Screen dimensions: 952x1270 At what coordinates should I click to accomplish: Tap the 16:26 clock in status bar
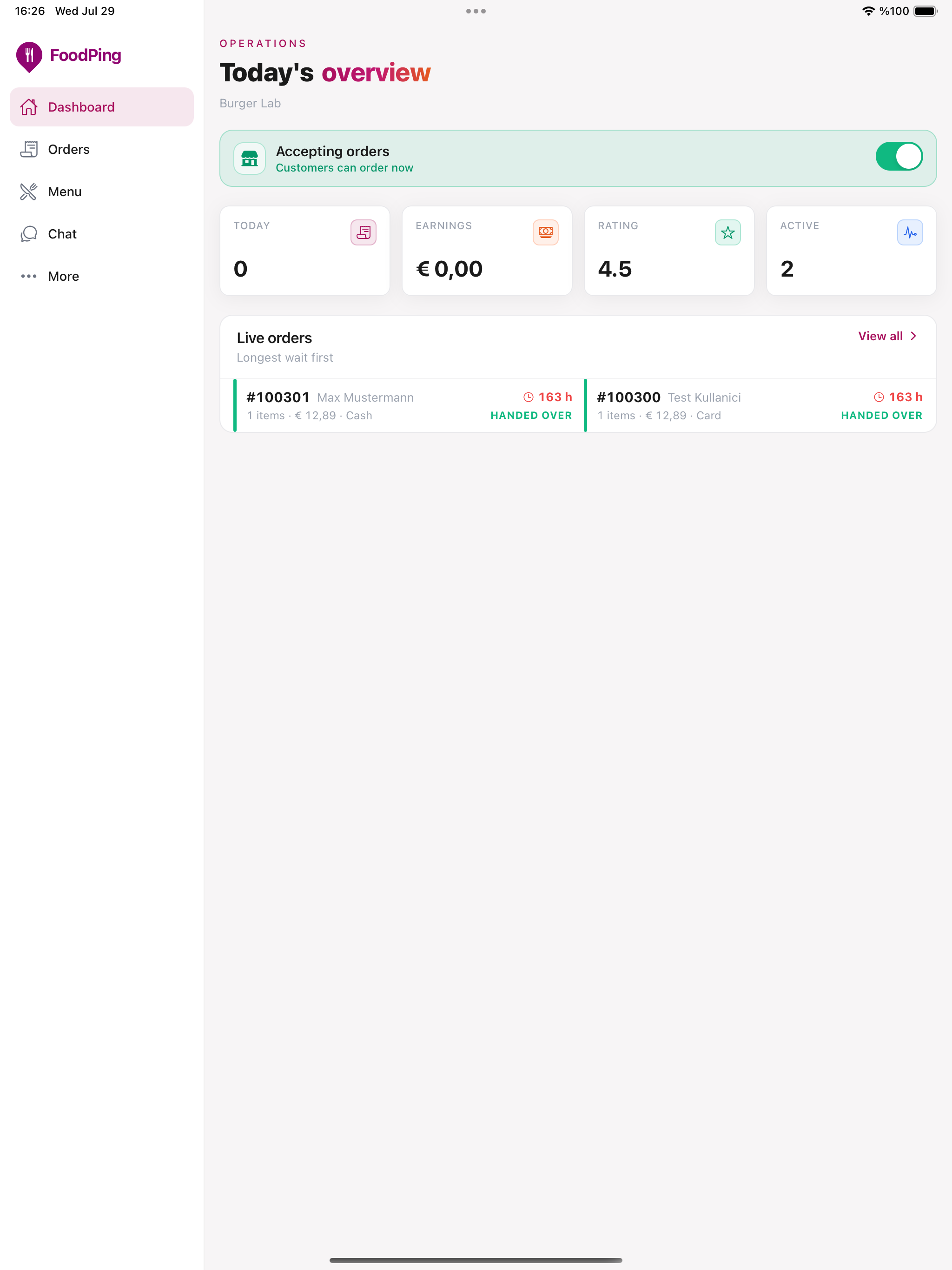[30, 11]
